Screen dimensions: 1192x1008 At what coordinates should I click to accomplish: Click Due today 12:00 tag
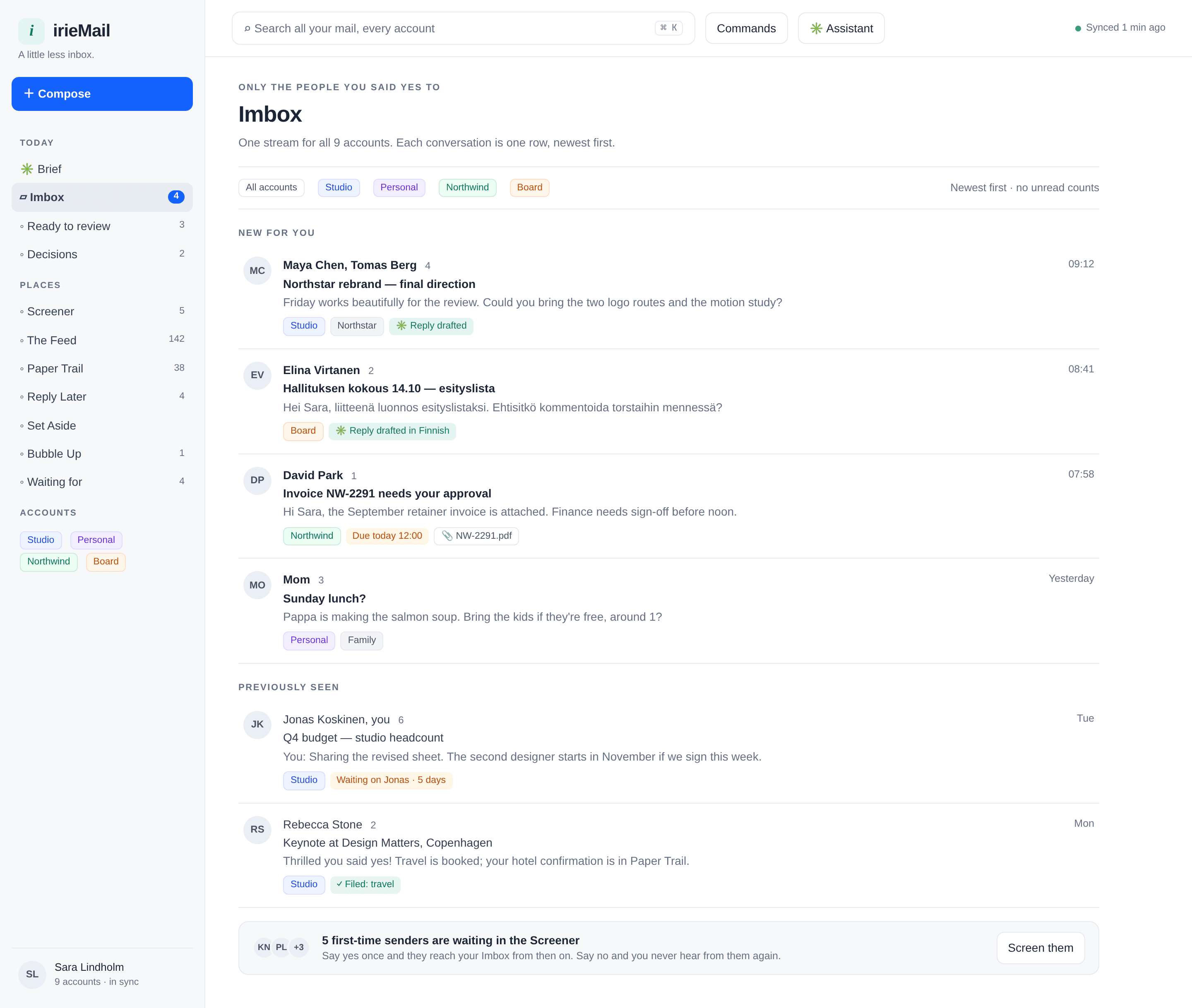[x=387, y=536]
